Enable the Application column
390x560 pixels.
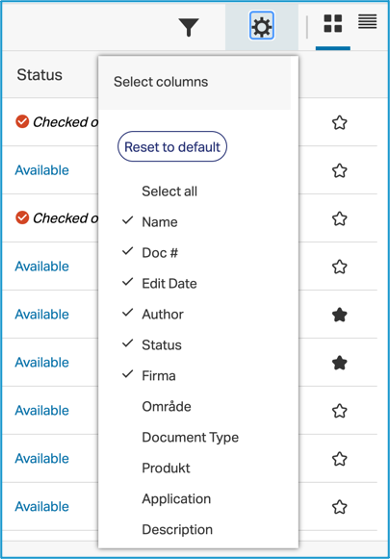pos(176,499)
